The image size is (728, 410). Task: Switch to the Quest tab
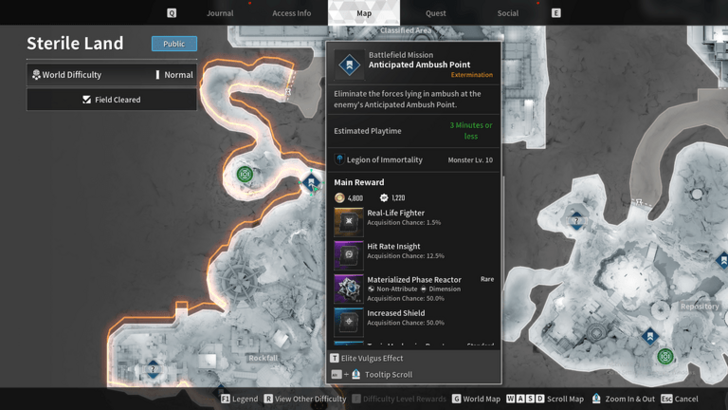tap(435, 13)
